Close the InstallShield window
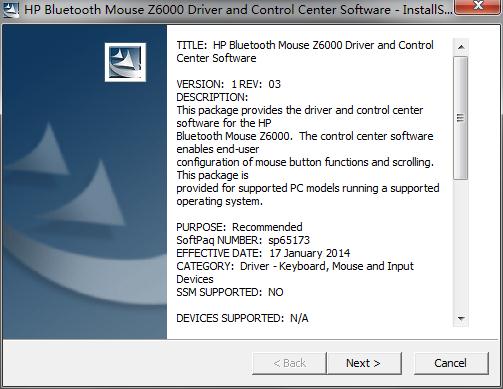Viewport: 503px width, 389px height. coord(478,6)
